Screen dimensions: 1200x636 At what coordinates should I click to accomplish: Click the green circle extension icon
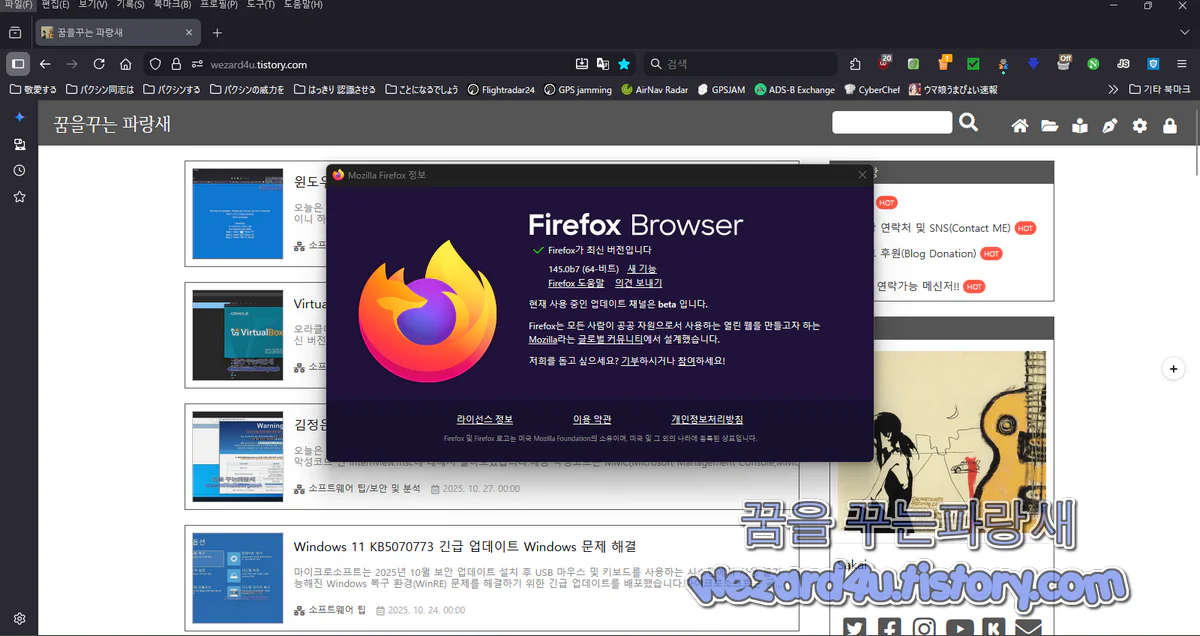(1093, 64)
